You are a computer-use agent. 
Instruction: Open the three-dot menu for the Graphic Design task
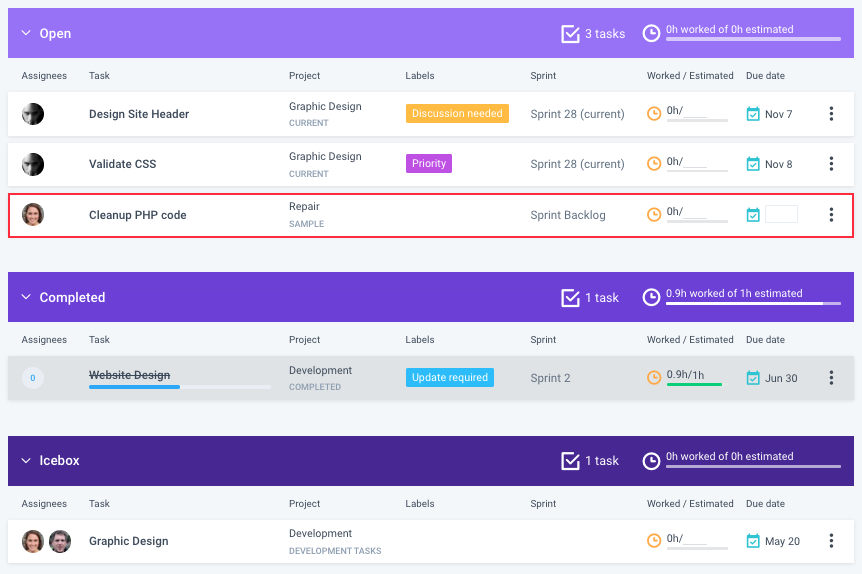(831, 541)
